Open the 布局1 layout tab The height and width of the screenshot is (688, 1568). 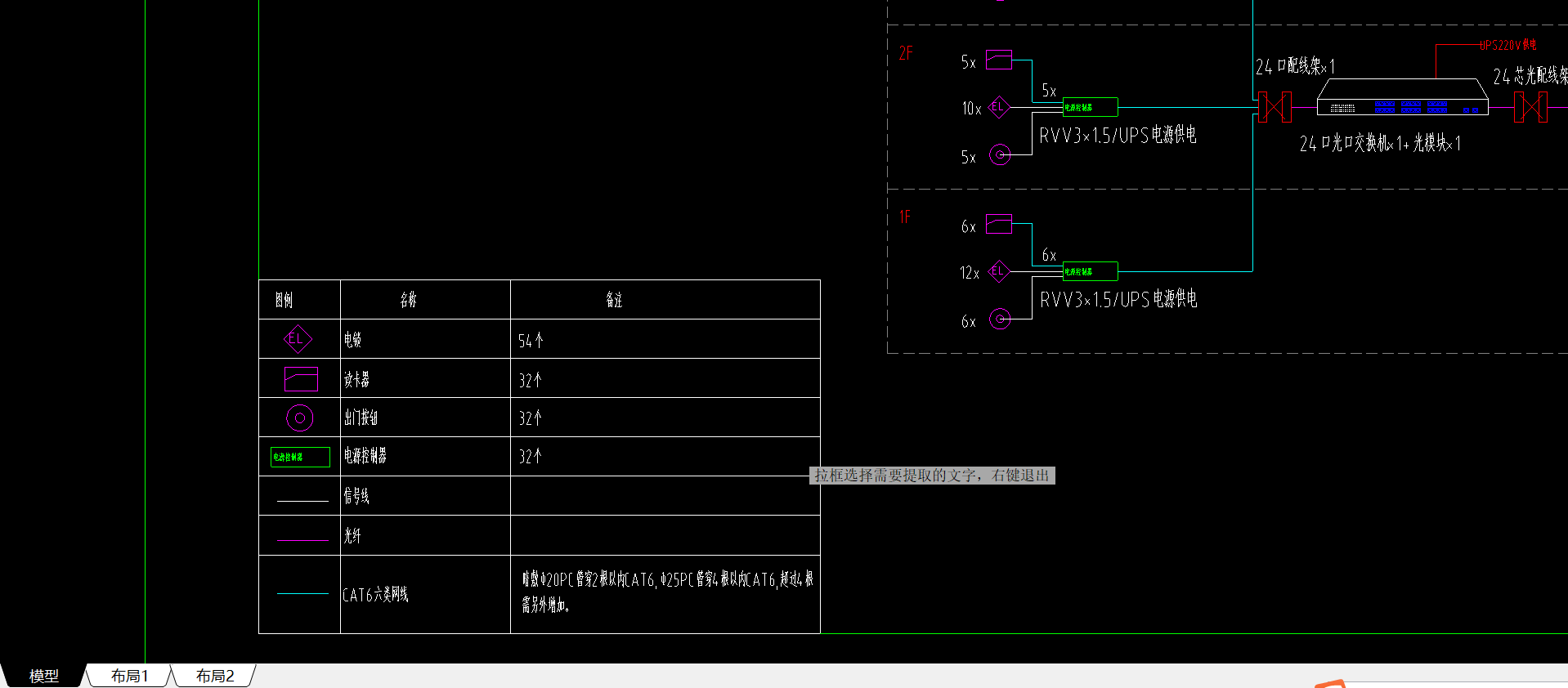[129, 676]
